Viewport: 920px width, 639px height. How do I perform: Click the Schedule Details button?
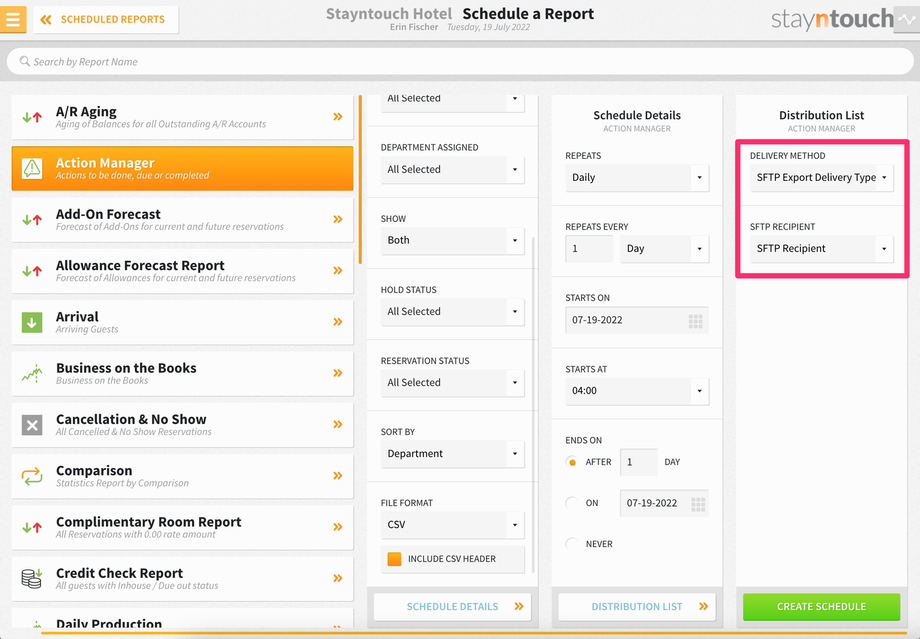pyautogui.click(x=452, y=607)
